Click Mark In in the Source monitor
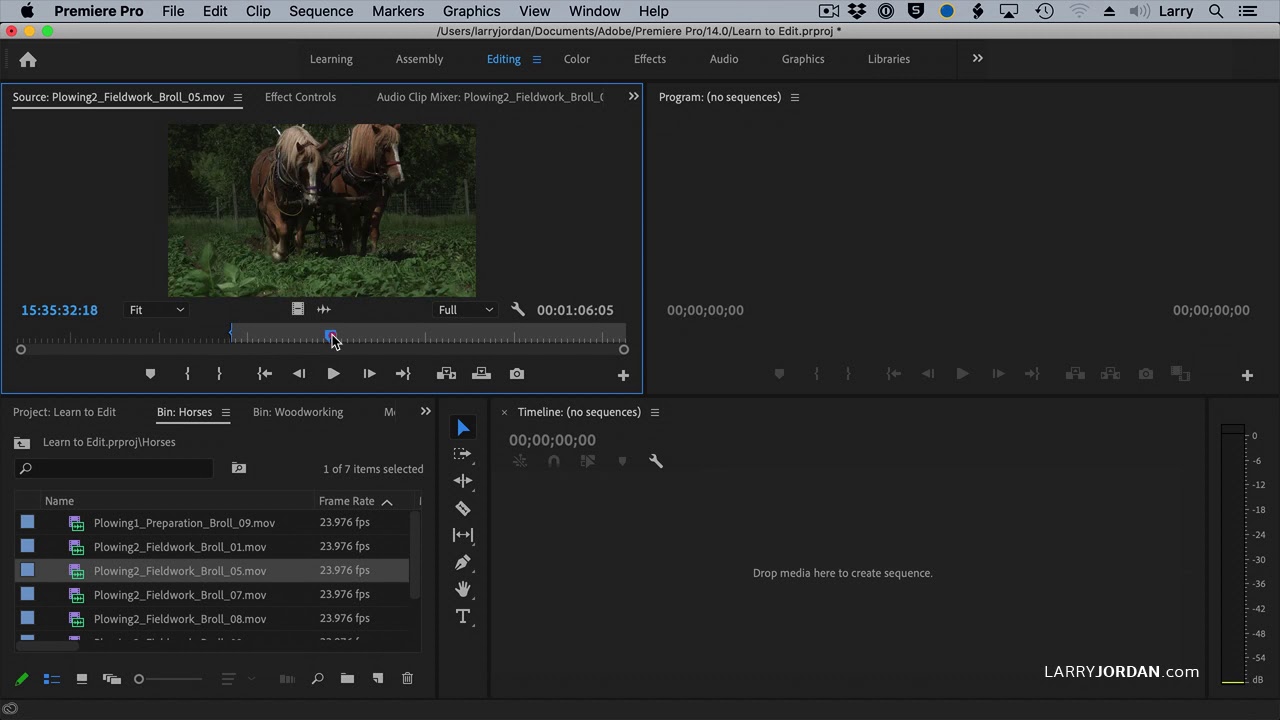Image resolution: width=1280 pixels, height=720 pixels. (187, 374)
